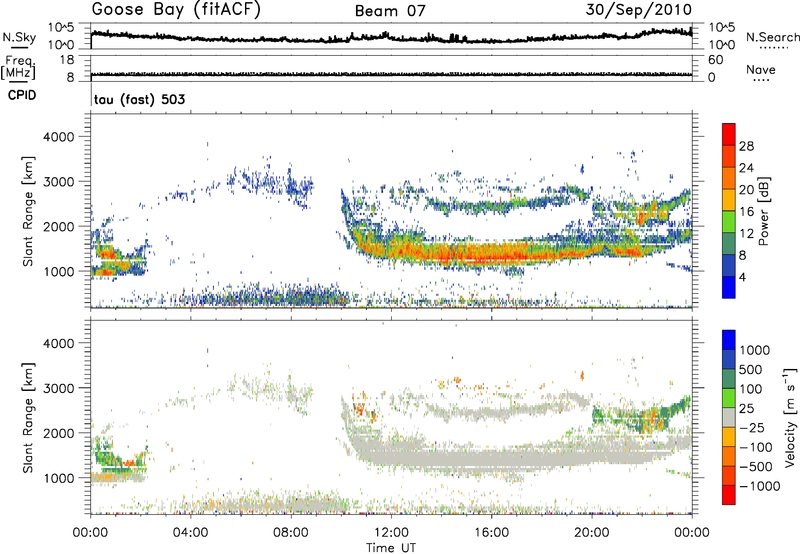
Task: Pick the gray segment of the Velocity colorbar
Action: [x=729, y=417]
